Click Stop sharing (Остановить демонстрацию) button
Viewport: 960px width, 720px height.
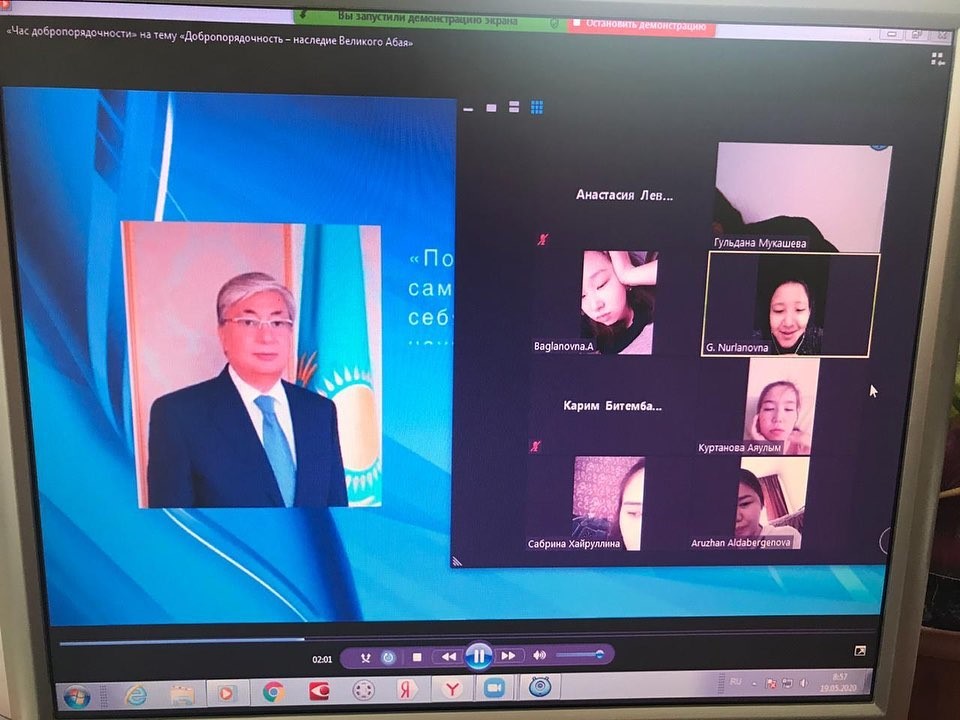tap(641, 26)
